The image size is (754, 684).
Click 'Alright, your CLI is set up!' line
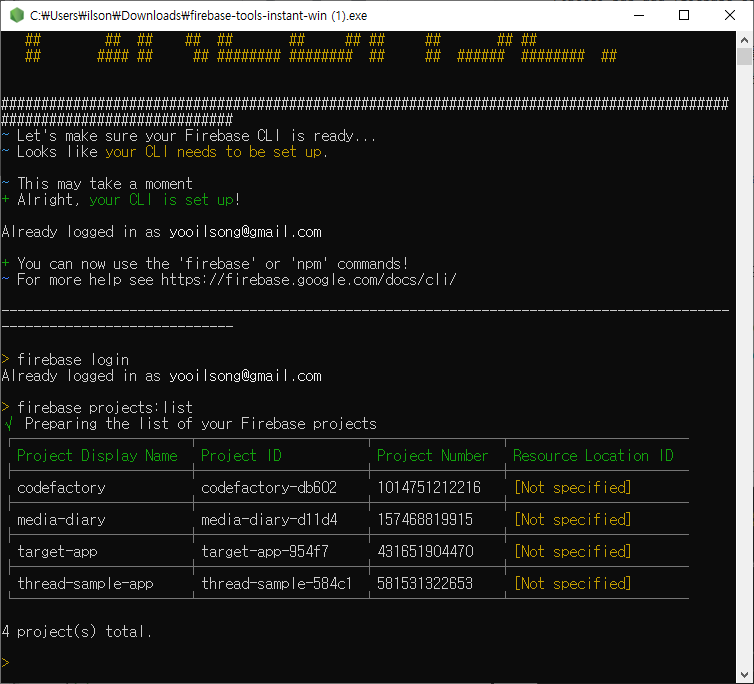point(129,200)
